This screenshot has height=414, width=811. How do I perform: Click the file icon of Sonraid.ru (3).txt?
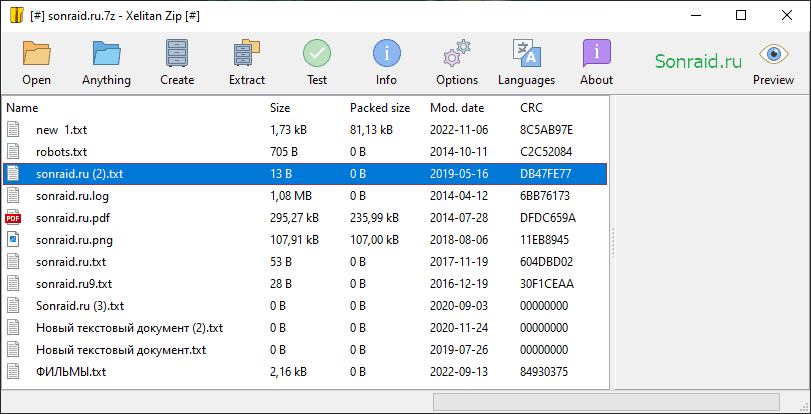tap(13, 306)
